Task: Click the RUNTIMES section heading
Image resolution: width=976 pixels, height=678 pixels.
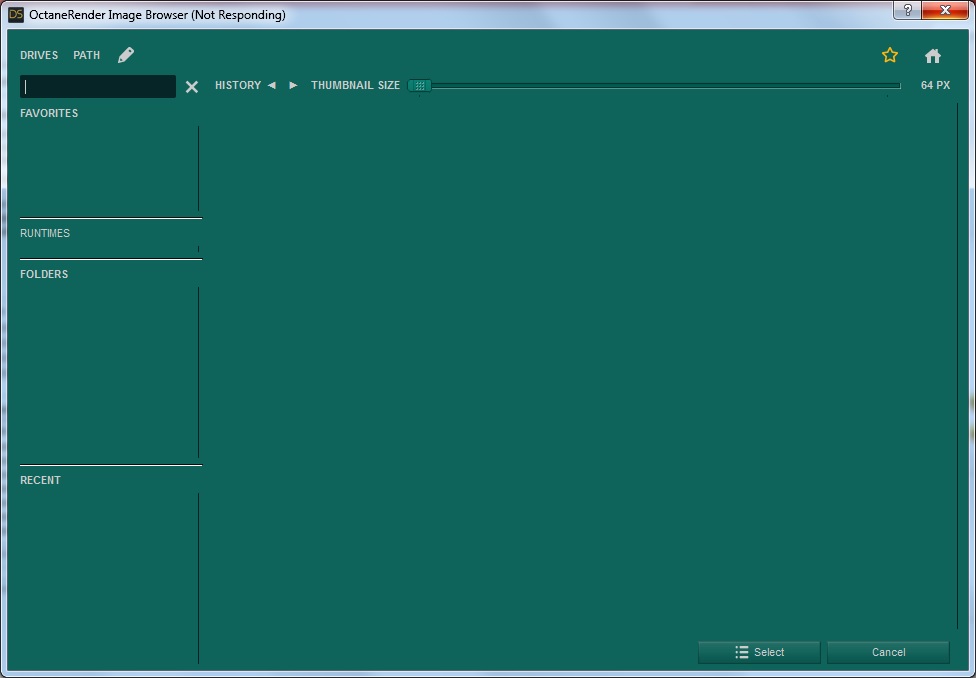Action: [45, 233]
